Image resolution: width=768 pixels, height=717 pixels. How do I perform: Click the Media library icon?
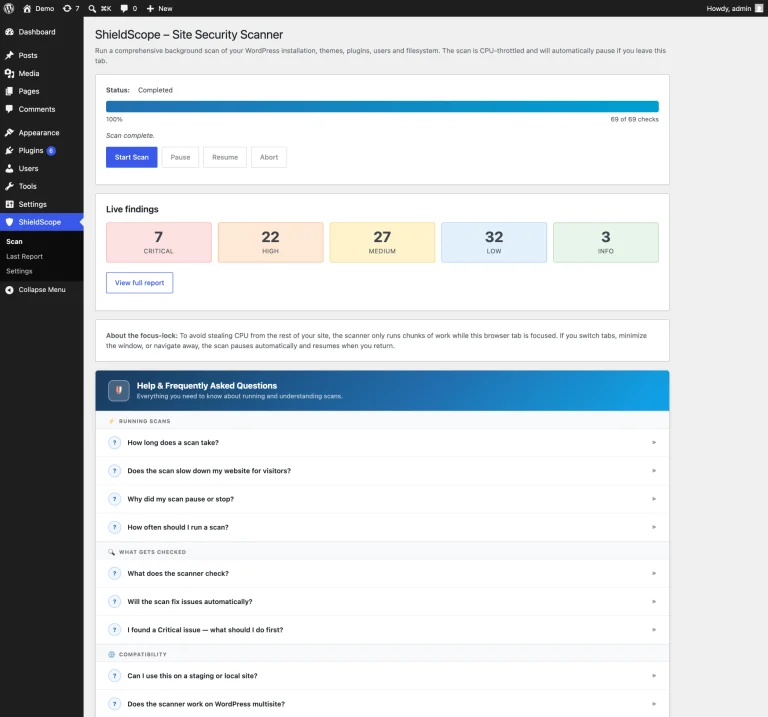tap(9, 73)
